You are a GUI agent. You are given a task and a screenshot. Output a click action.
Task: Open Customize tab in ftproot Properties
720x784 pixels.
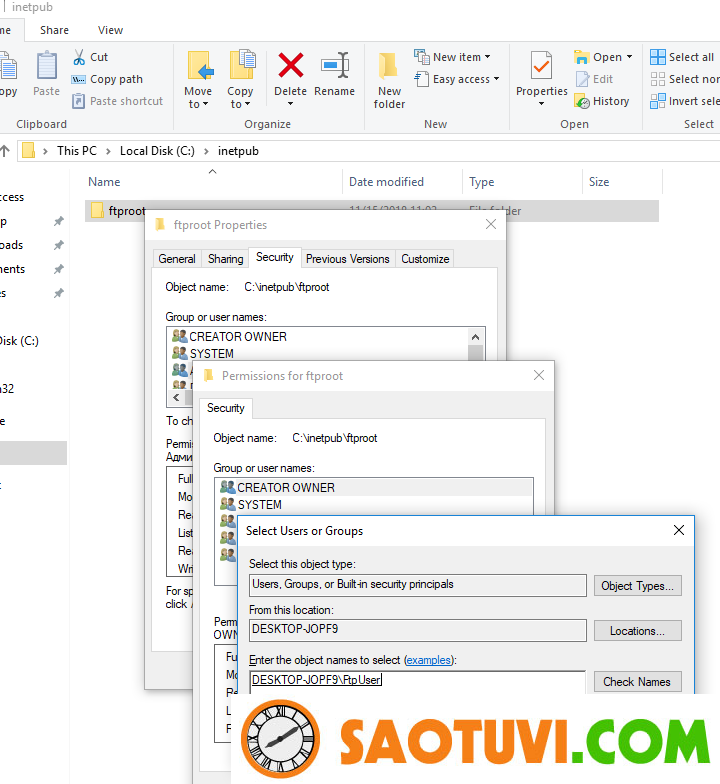point(425,258)
